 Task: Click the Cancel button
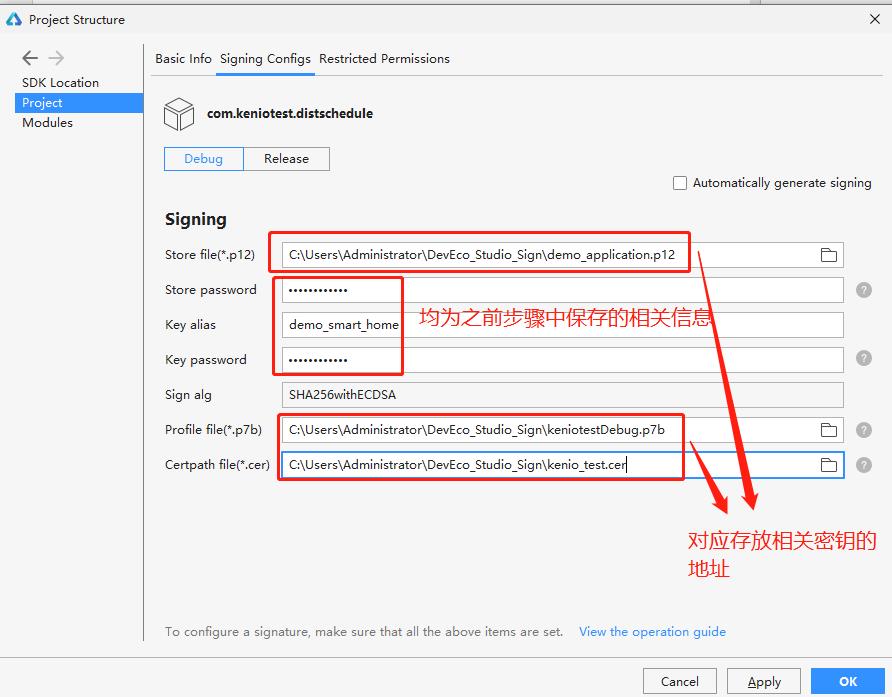(x=679, y=682)
